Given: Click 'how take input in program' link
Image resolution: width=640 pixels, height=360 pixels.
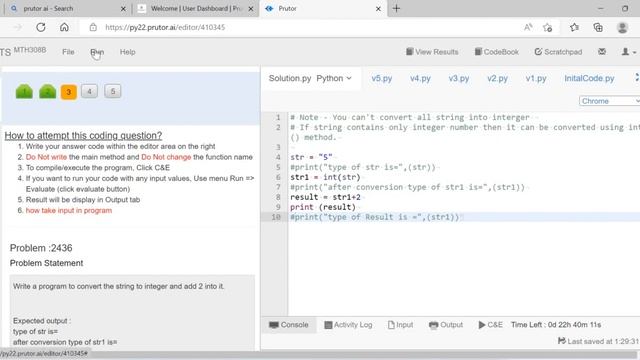Looking at the screenshot, I should (69, 211).
